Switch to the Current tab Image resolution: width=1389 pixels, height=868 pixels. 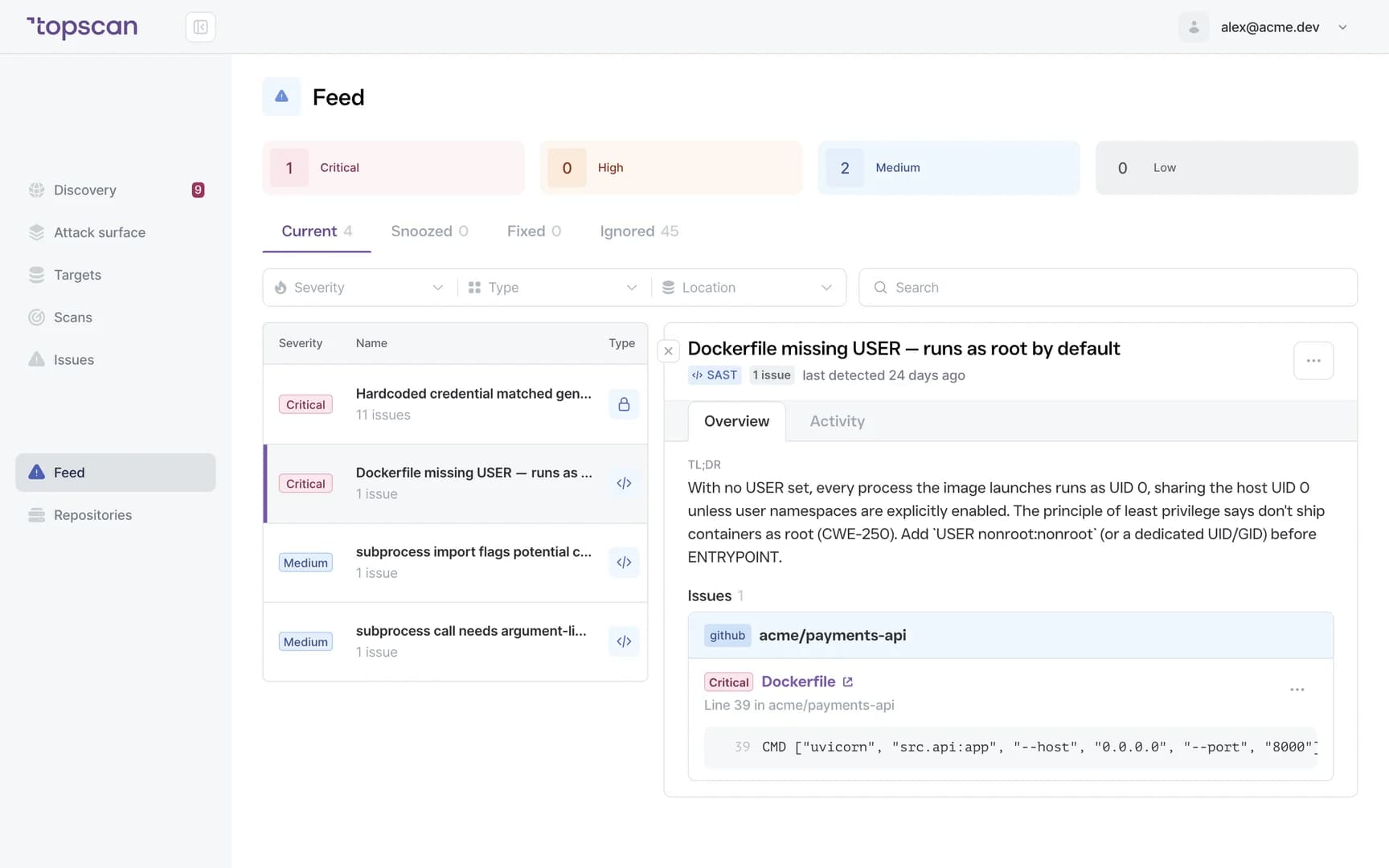317,231
